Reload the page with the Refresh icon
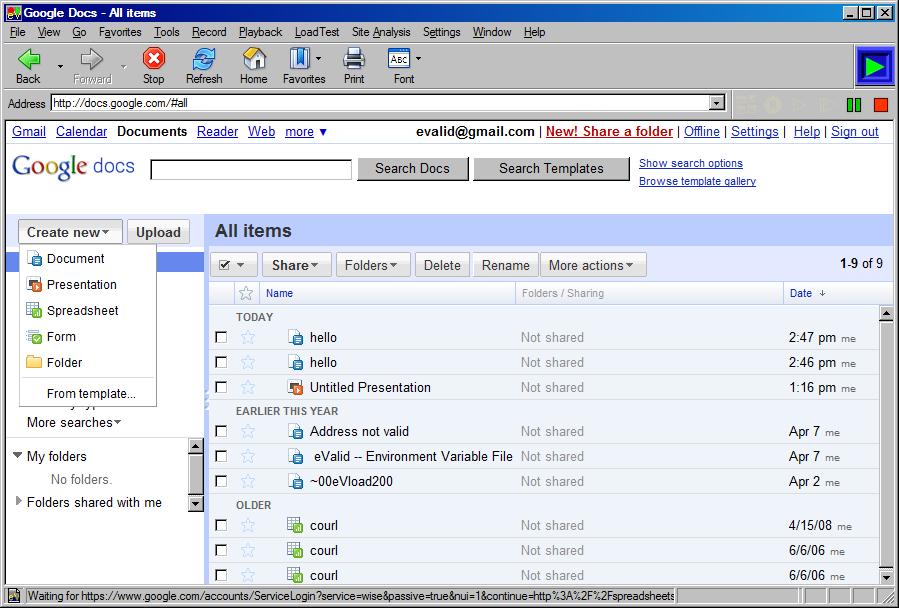The height and width of the screenshot is (608, 899). pyautogui.click(x=204, y=59)
